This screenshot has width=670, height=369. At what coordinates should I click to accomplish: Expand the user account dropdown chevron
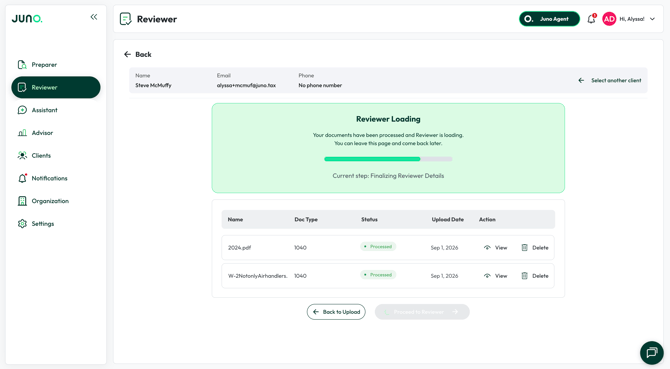[652, 19]
